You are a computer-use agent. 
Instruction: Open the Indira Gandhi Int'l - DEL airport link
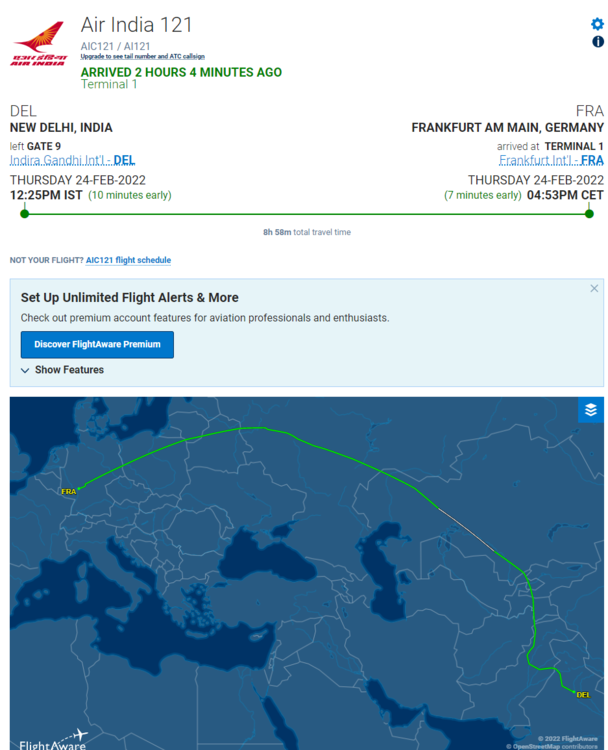tap(72, 160)
